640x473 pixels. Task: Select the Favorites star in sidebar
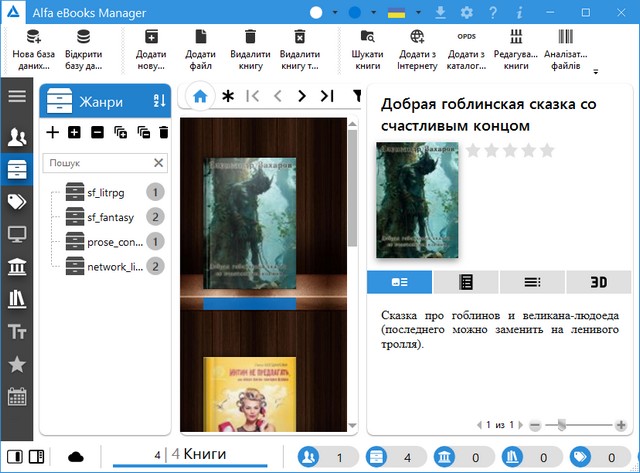click(16, 363)
